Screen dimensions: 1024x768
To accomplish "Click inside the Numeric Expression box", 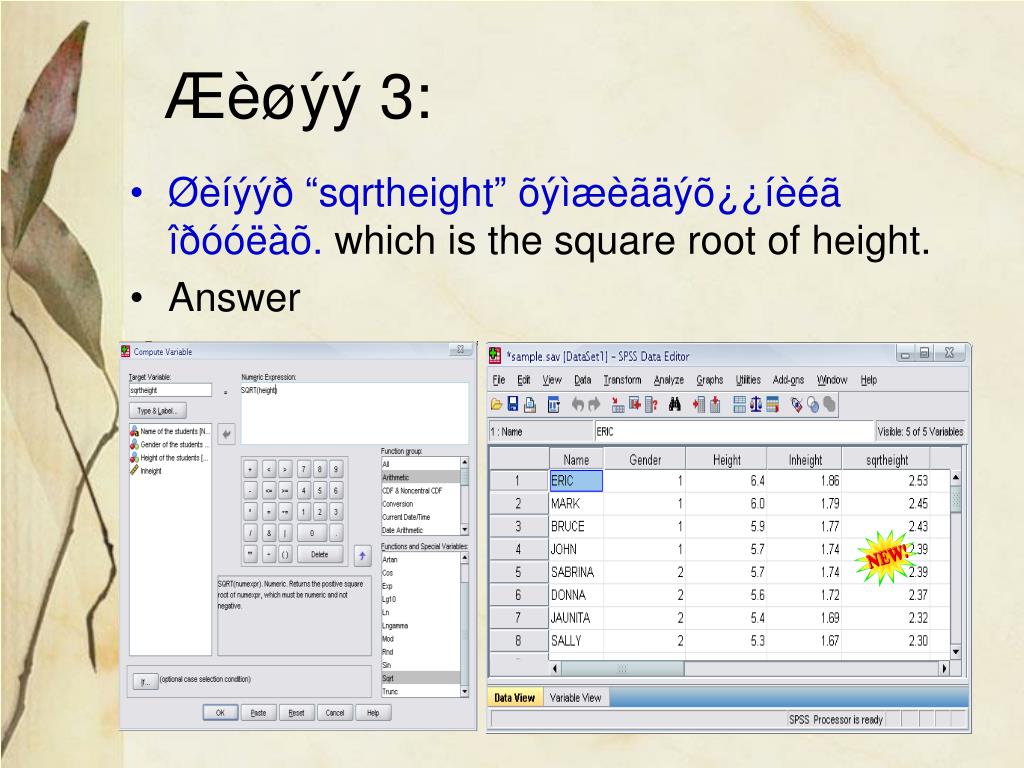I will (355, 413).
